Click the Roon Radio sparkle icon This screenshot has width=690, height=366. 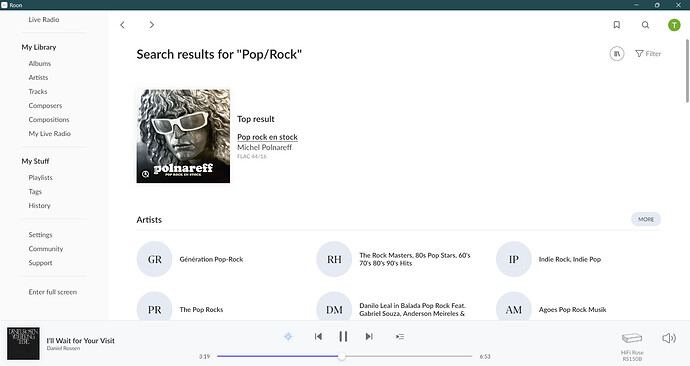288,337
